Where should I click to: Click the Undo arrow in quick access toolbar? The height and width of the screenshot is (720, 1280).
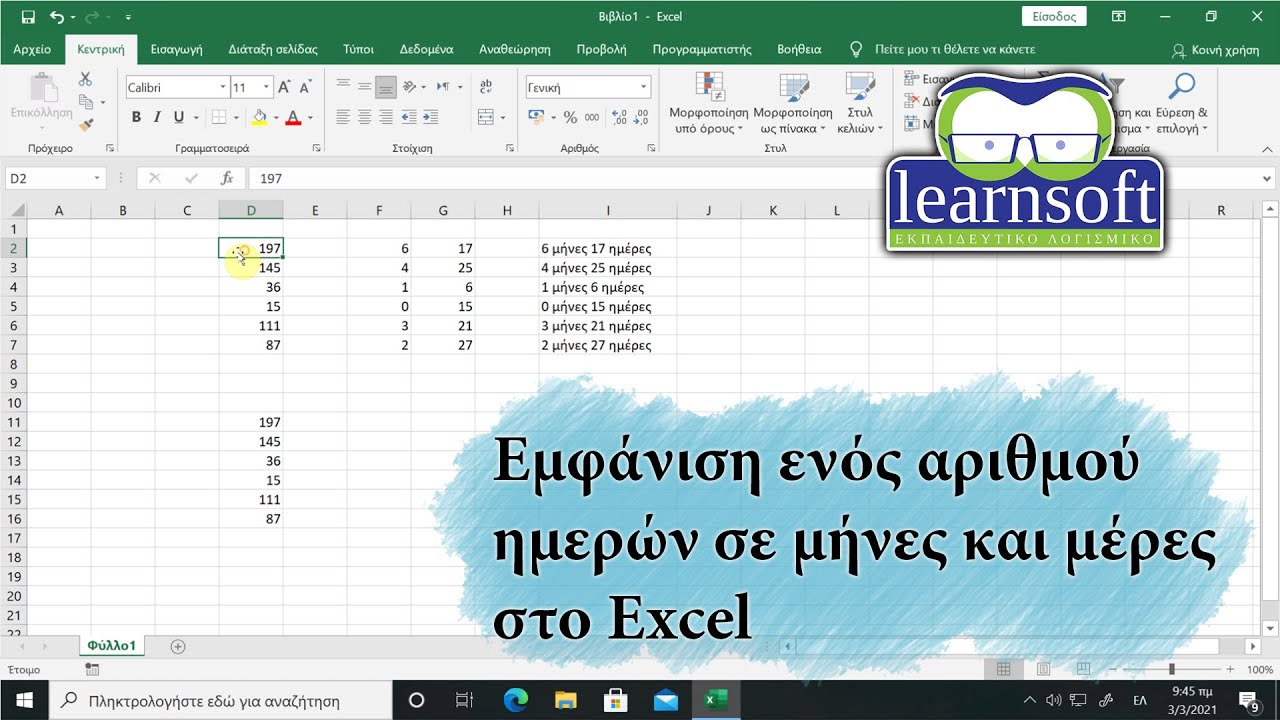[x=56, y=17]
